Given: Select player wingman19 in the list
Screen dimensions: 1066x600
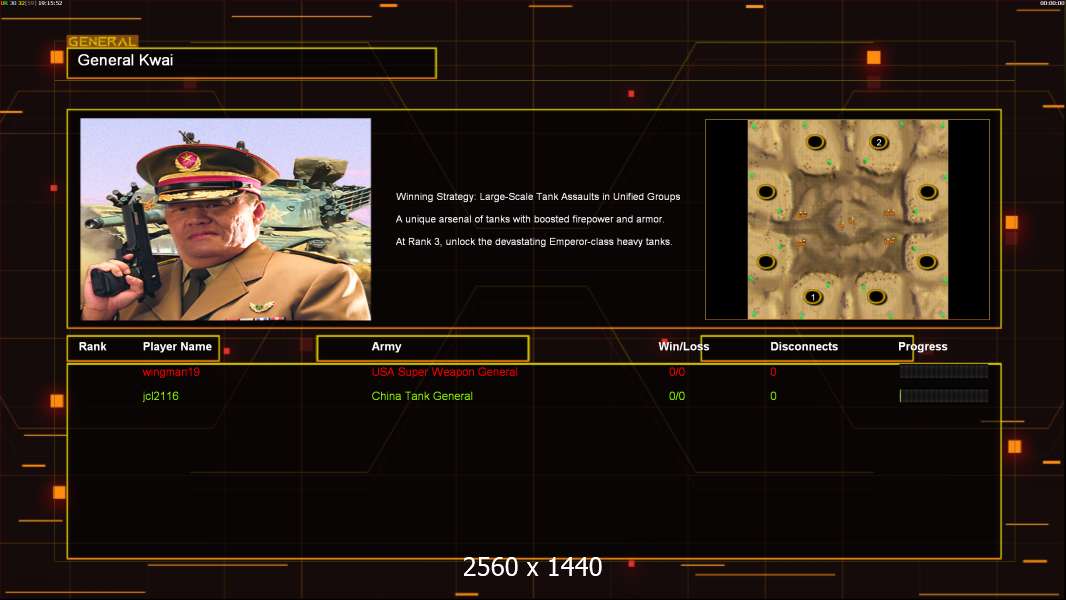Looking at the screenshot, I should [171, 372].
